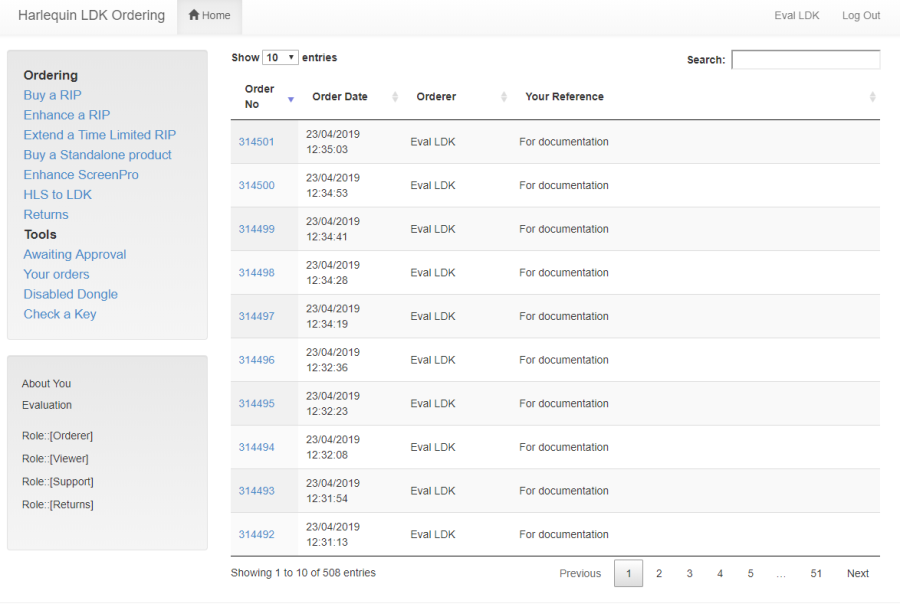This screenshot has height=607, width=900.
Task: Open Extend a Time Limited RIP
Action: pos(99,135)
